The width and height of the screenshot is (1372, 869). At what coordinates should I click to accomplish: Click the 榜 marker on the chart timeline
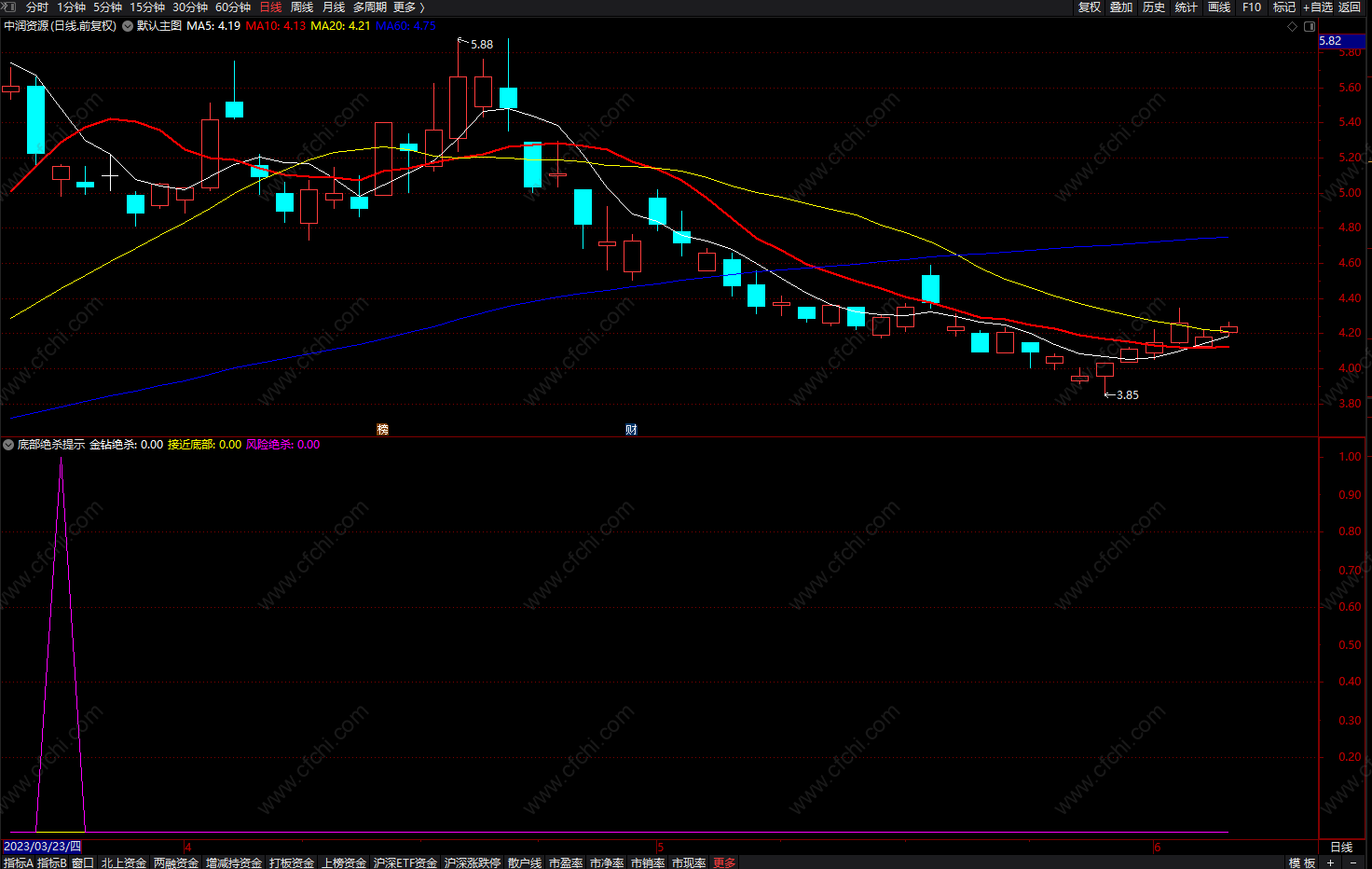tap(382, 430)
